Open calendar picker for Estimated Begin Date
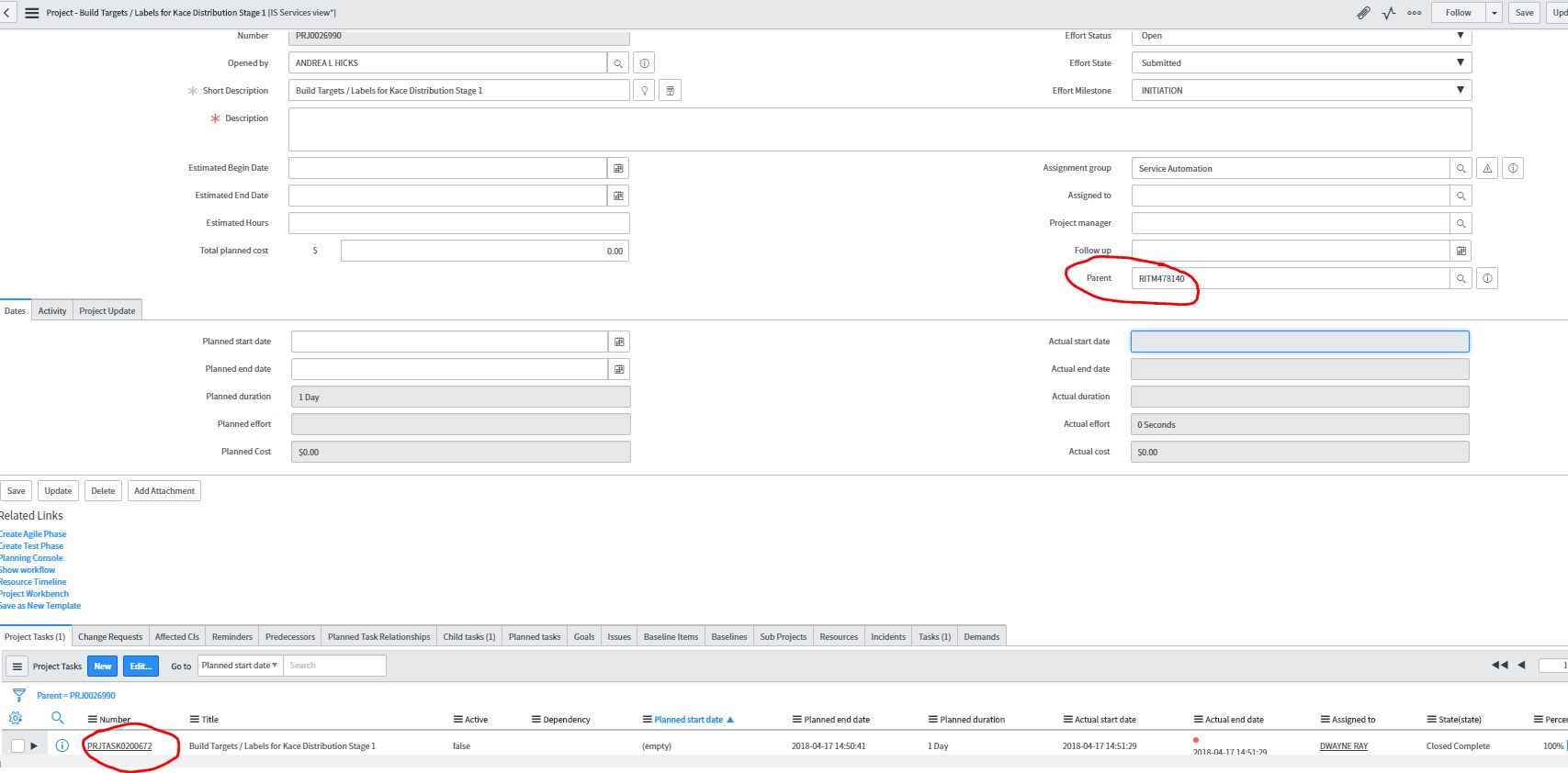The image size is (1568, 773). [x=618, y=168]
